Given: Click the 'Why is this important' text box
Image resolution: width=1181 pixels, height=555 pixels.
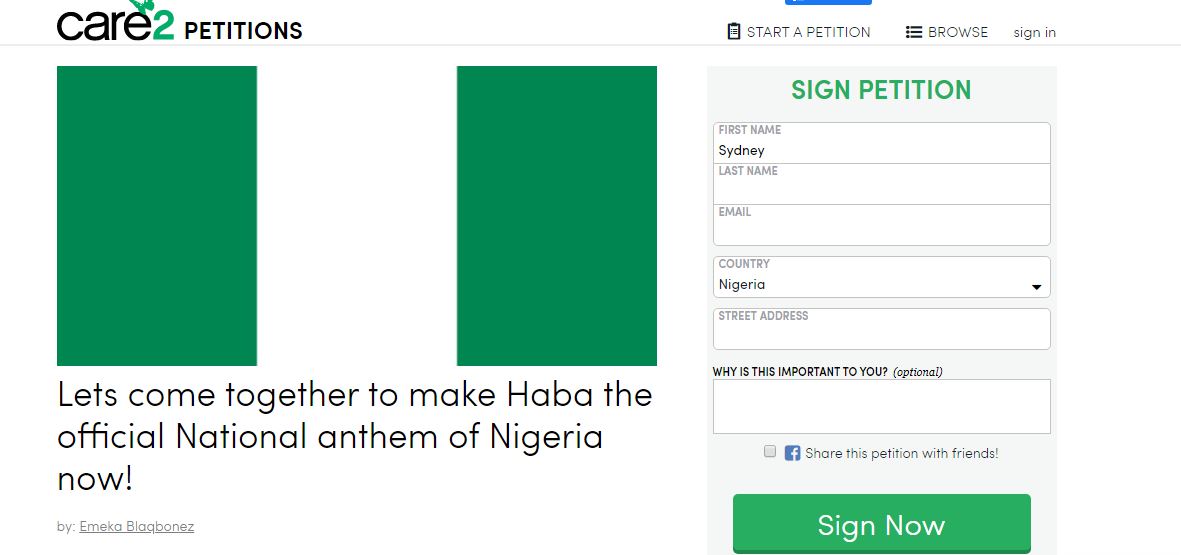Looking at the screenshot, I should tap(881, 406).
